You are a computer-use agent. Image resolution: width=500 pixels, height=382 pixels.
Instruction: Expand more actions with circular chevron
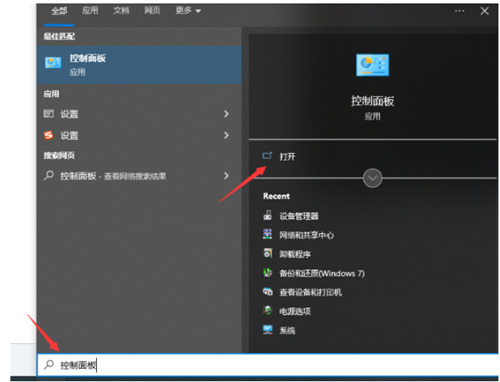[x=372, y=178]
